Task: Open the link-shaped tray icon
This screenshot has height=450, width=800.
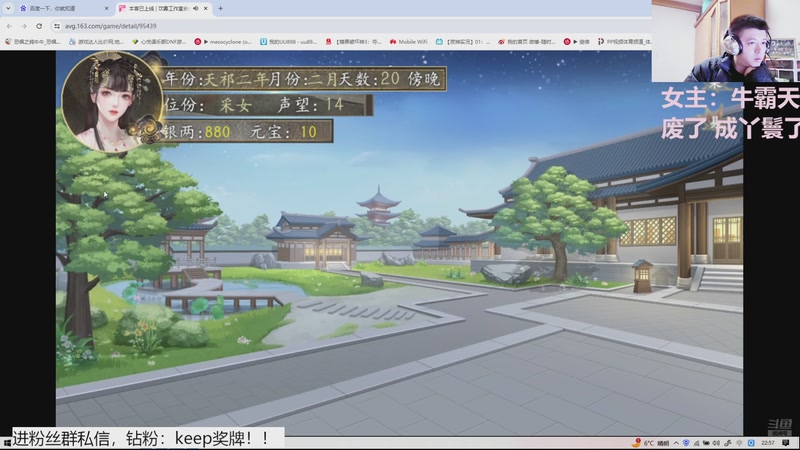Action: (728, 443)
